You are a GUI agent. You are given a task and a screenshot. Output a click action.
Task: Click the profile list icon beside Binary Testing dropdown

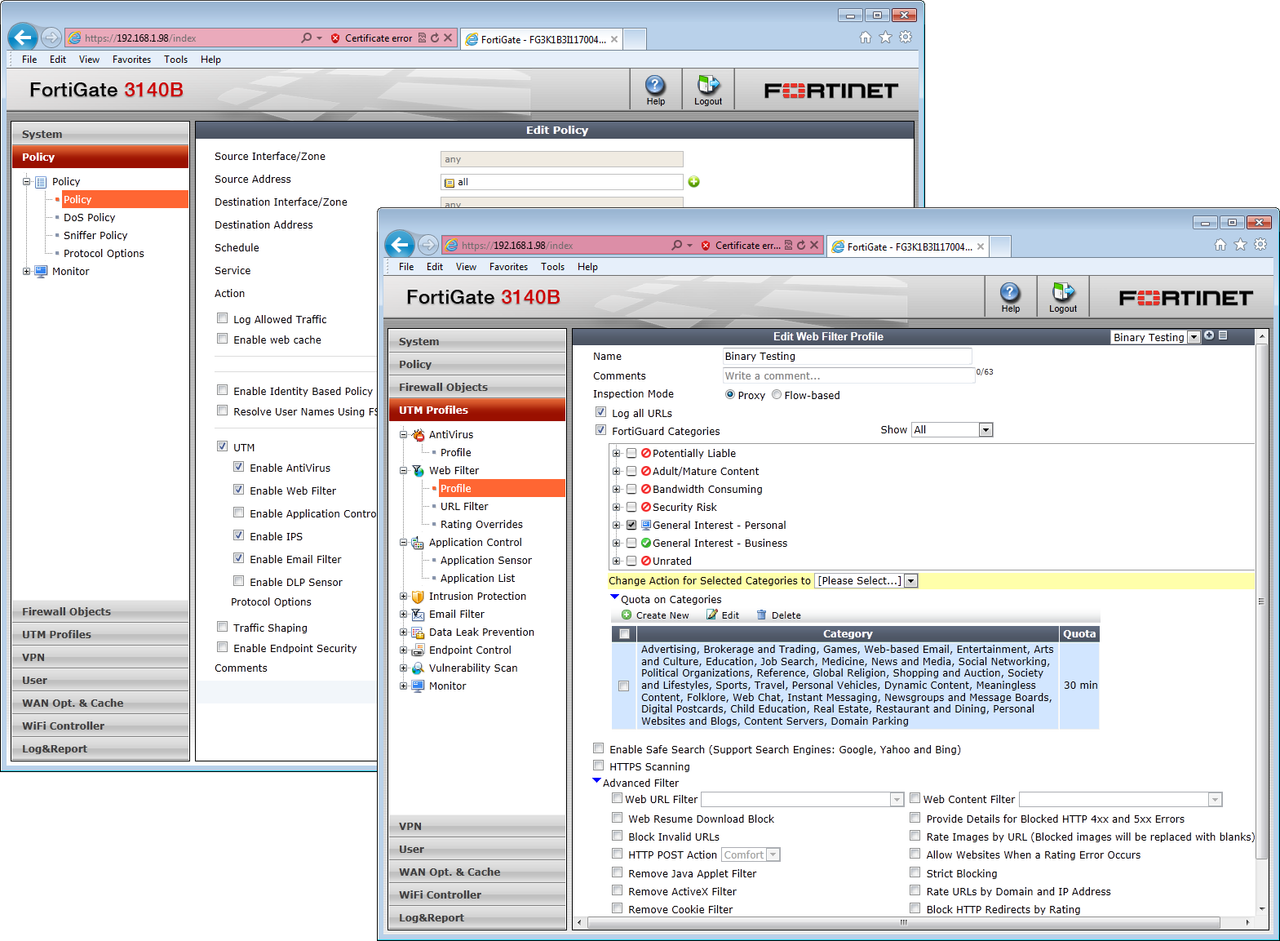1222,336
